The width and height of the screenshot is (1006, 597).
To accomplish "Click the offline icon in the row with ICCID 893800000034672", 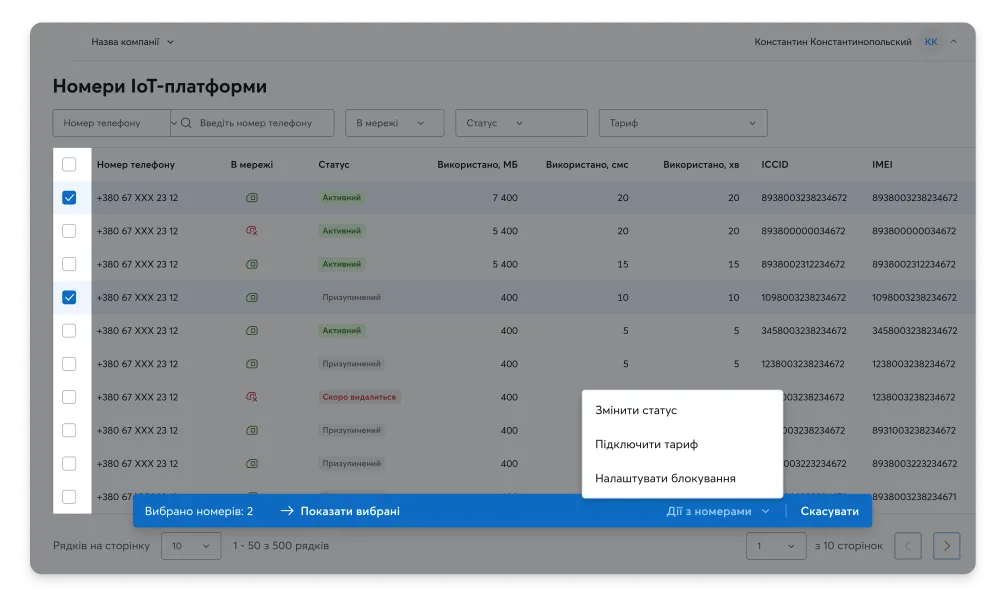I will coord(252,231).
